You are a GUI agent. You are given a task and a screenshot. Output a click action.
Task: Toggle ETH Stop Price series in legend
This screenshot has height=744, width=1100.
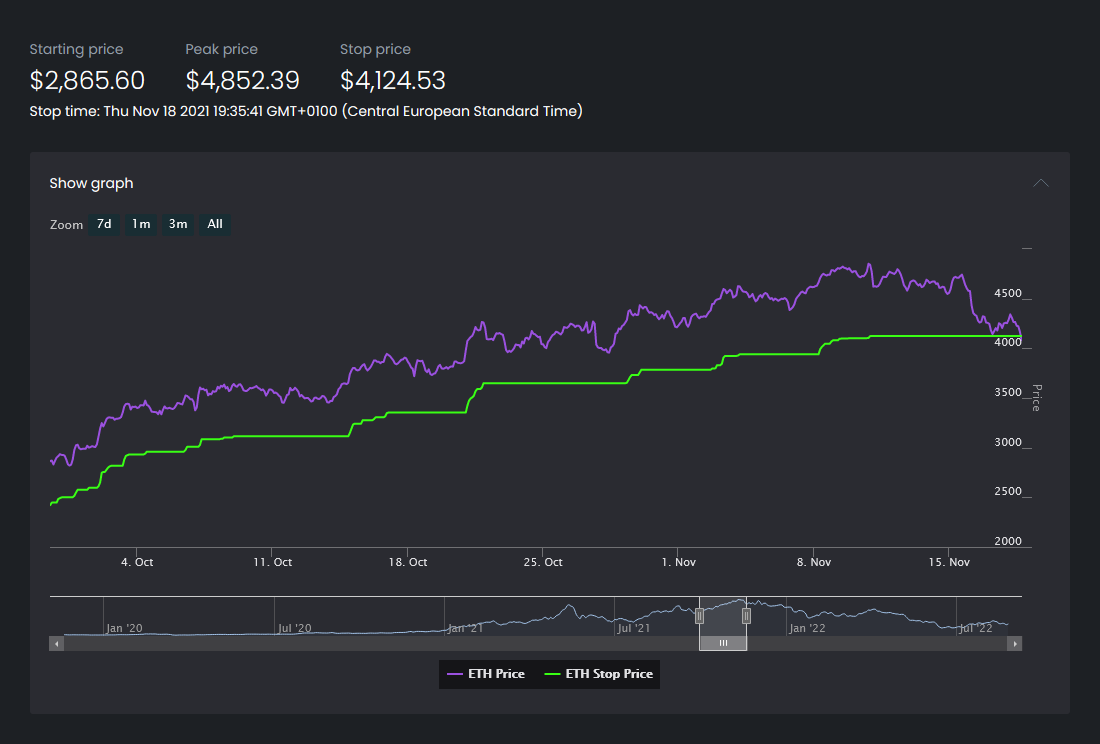click(609, 674)
